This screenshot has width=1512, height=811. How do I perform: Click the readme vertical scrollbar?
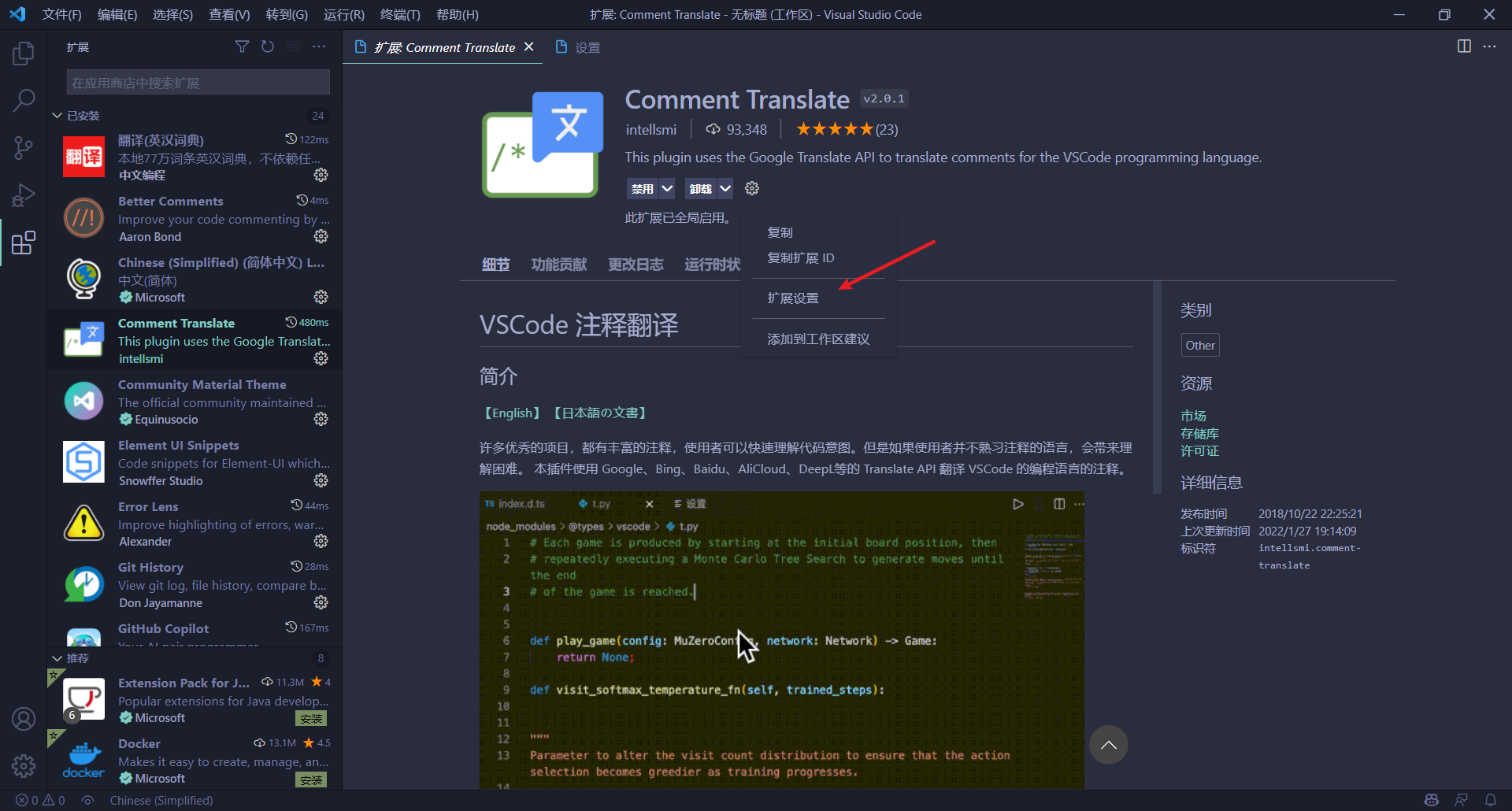pyautogui.click(x=1157, y=386)
